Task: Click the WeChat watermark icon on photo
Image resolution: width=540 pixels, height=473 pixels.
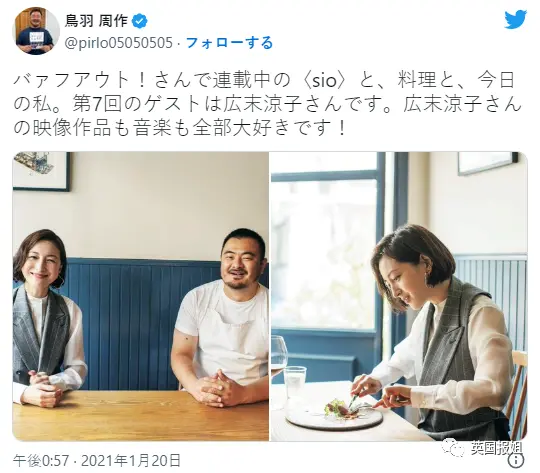Action: (454, 448)
